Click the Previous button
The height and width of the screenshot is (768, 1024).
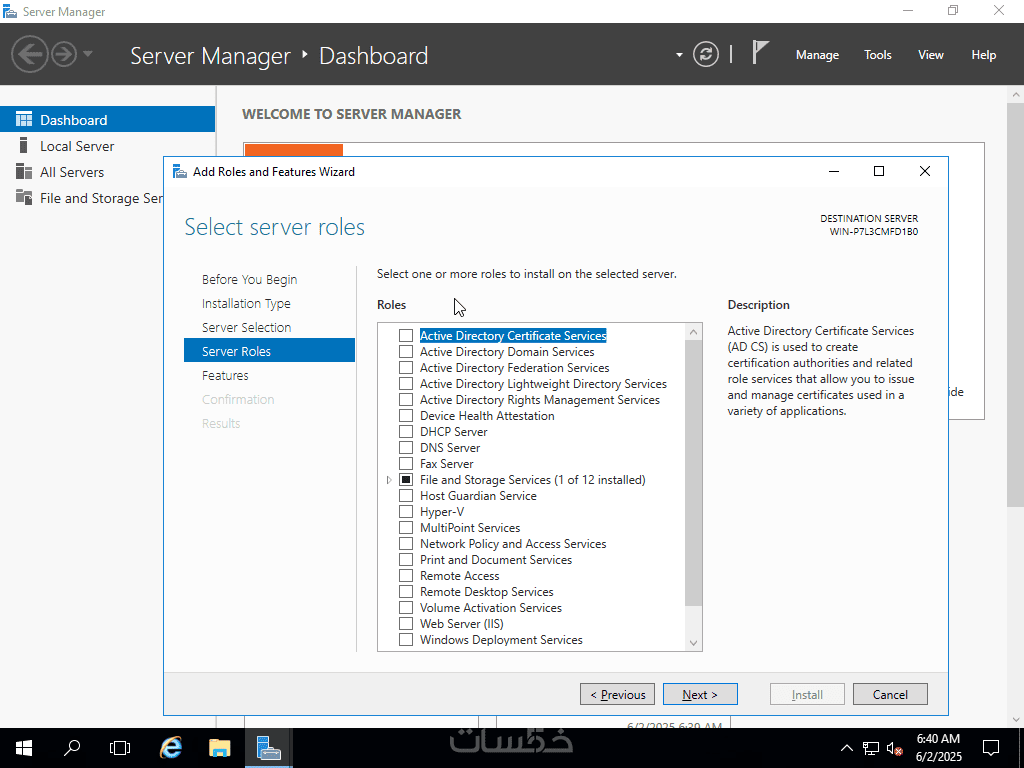[618, 694]
